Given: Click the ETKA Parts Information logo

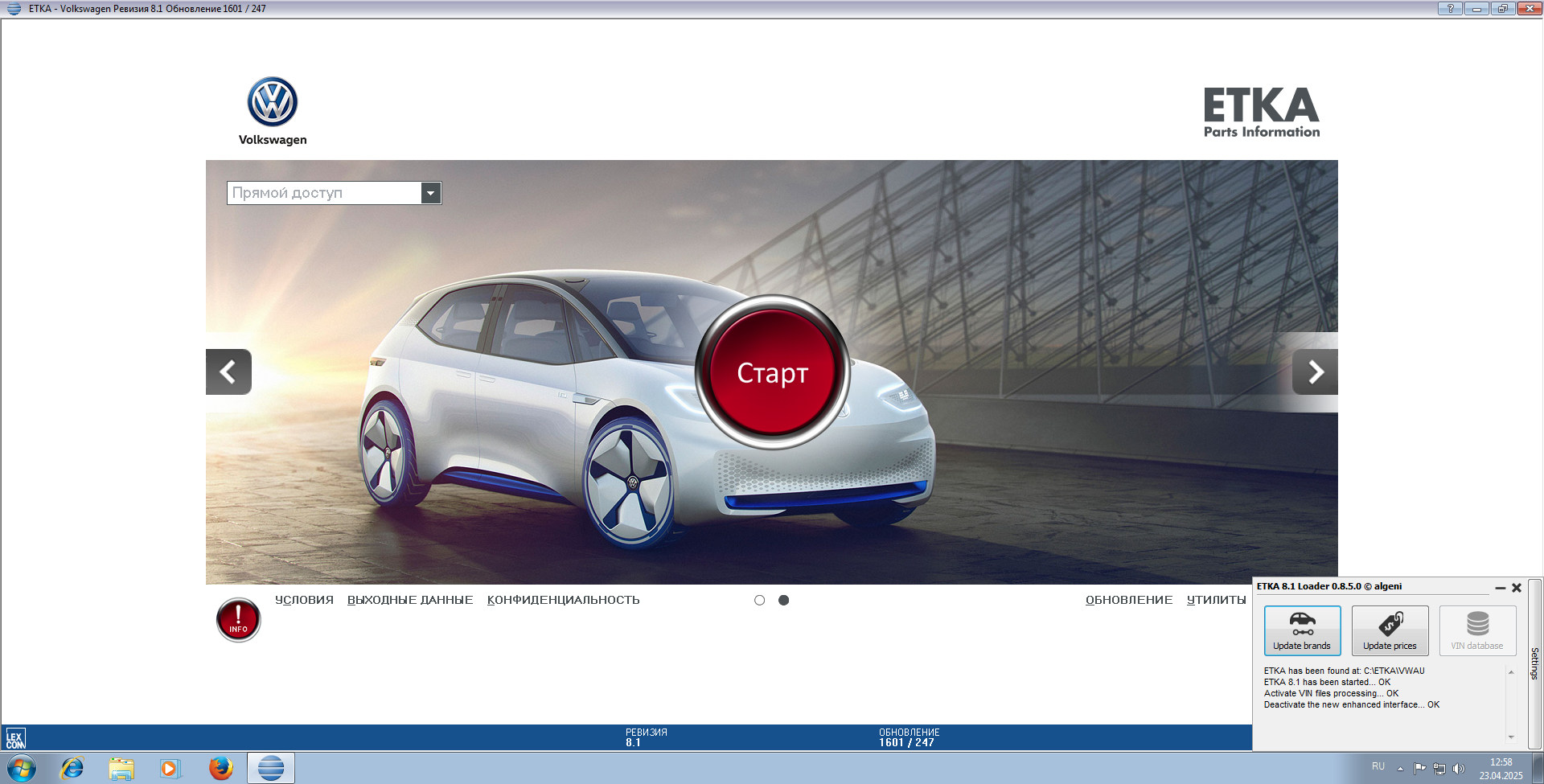Looking at the screenshot, I should (1262, 113).
